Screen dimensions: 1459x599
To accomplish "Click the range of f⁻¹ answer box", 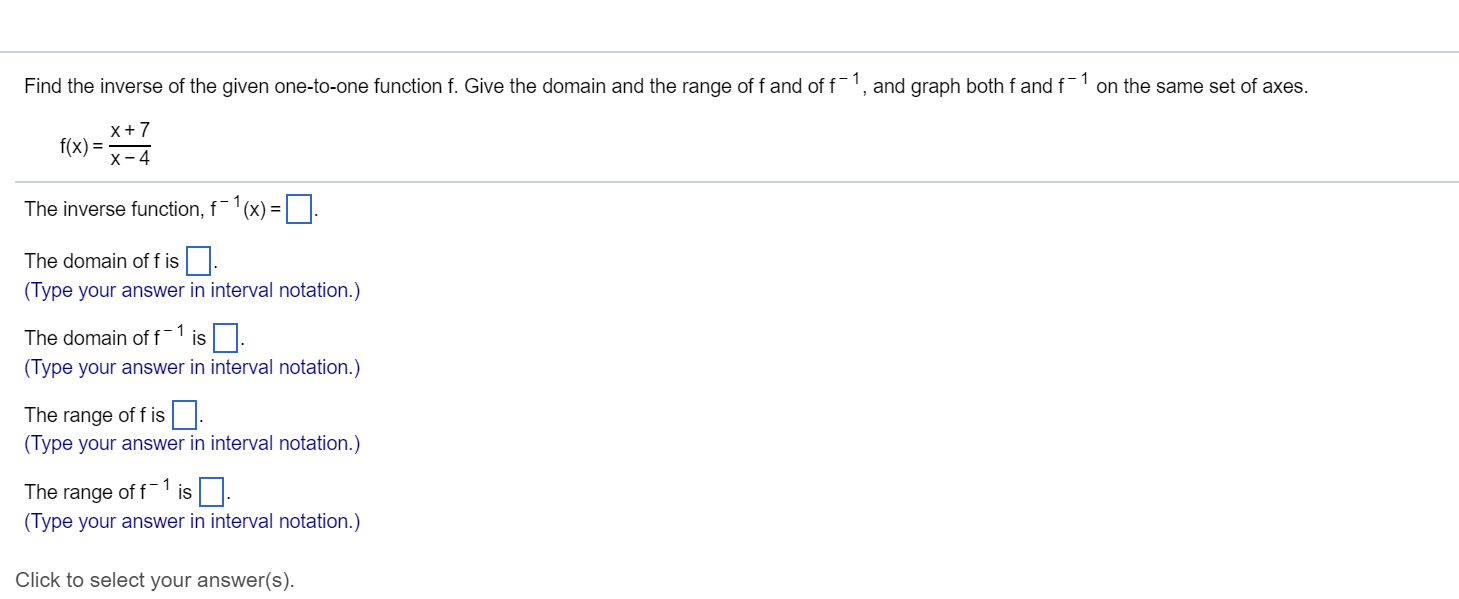I will [210, 492].
